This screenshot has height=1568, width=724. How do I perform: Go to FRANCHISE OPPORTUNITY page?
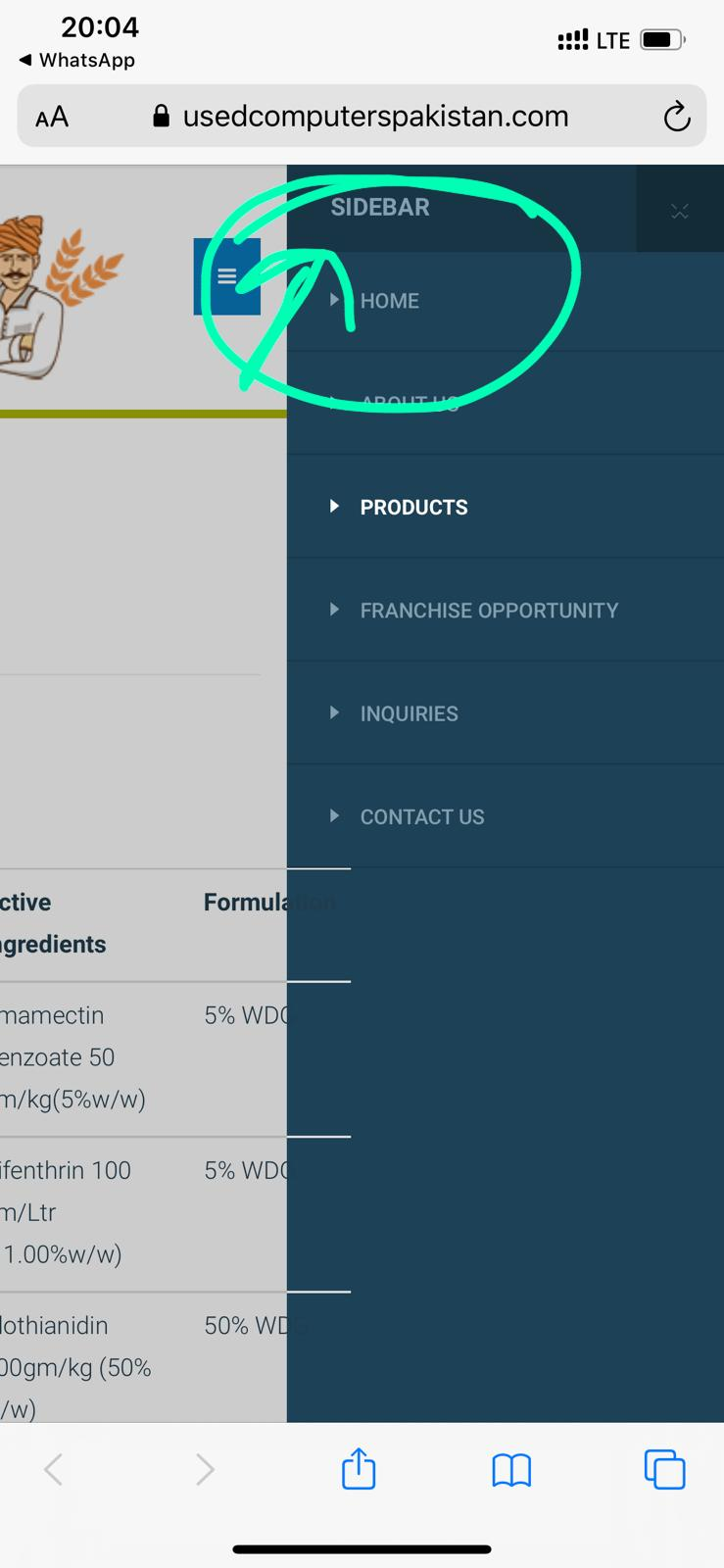point(489,611)
